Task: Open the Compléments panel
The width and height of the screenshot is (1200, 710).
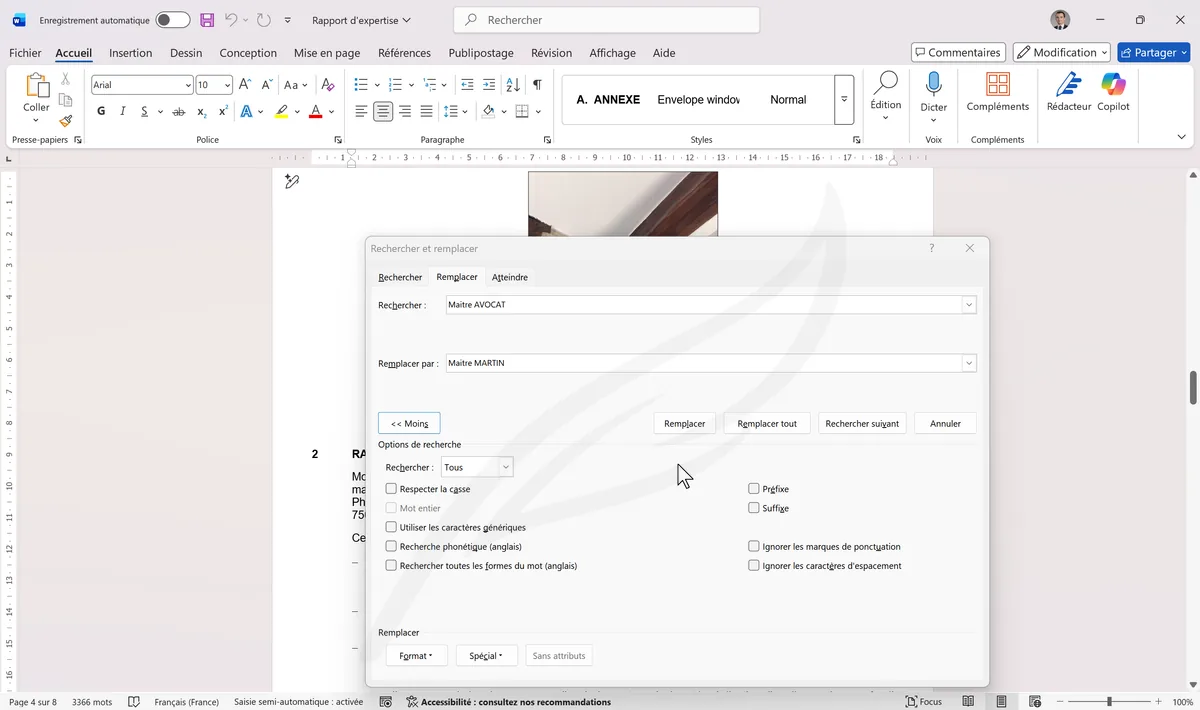Action: pyautogui.click(x=997, y=95)
